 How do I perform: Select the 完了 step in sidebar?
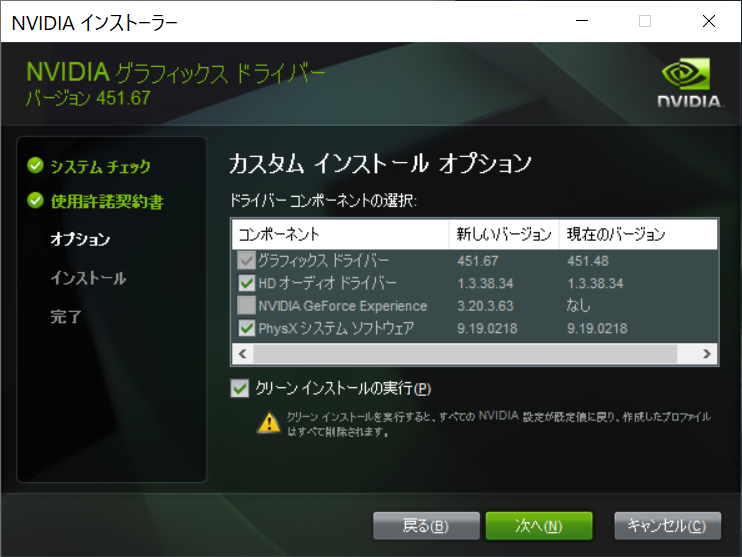[x=66, y=317]
